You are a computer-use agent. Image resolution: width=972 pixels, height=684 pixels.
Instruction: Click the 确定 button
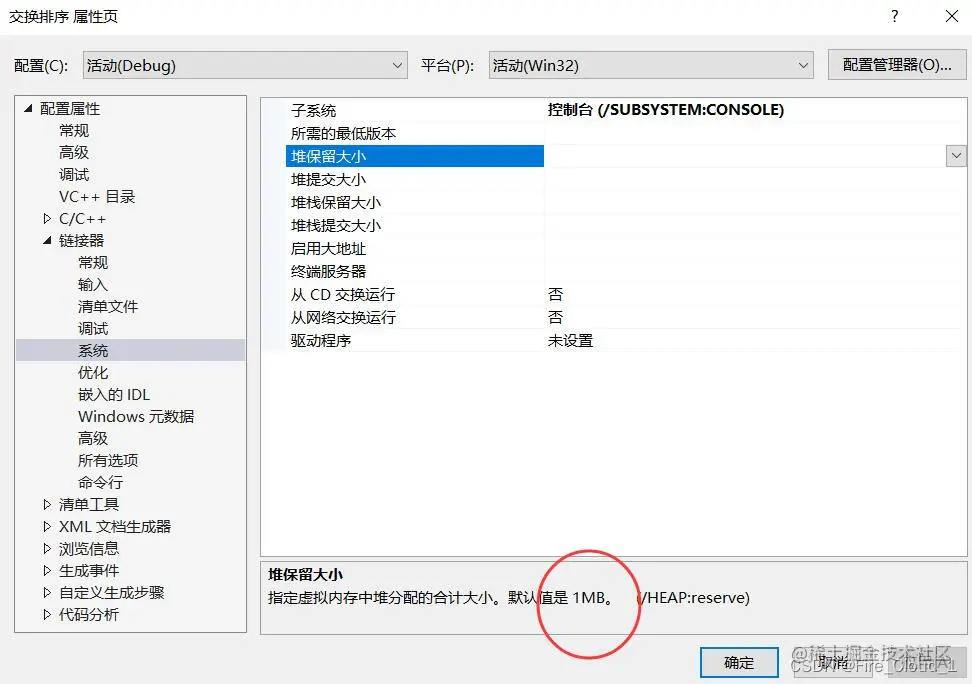(x=739, y=662)
